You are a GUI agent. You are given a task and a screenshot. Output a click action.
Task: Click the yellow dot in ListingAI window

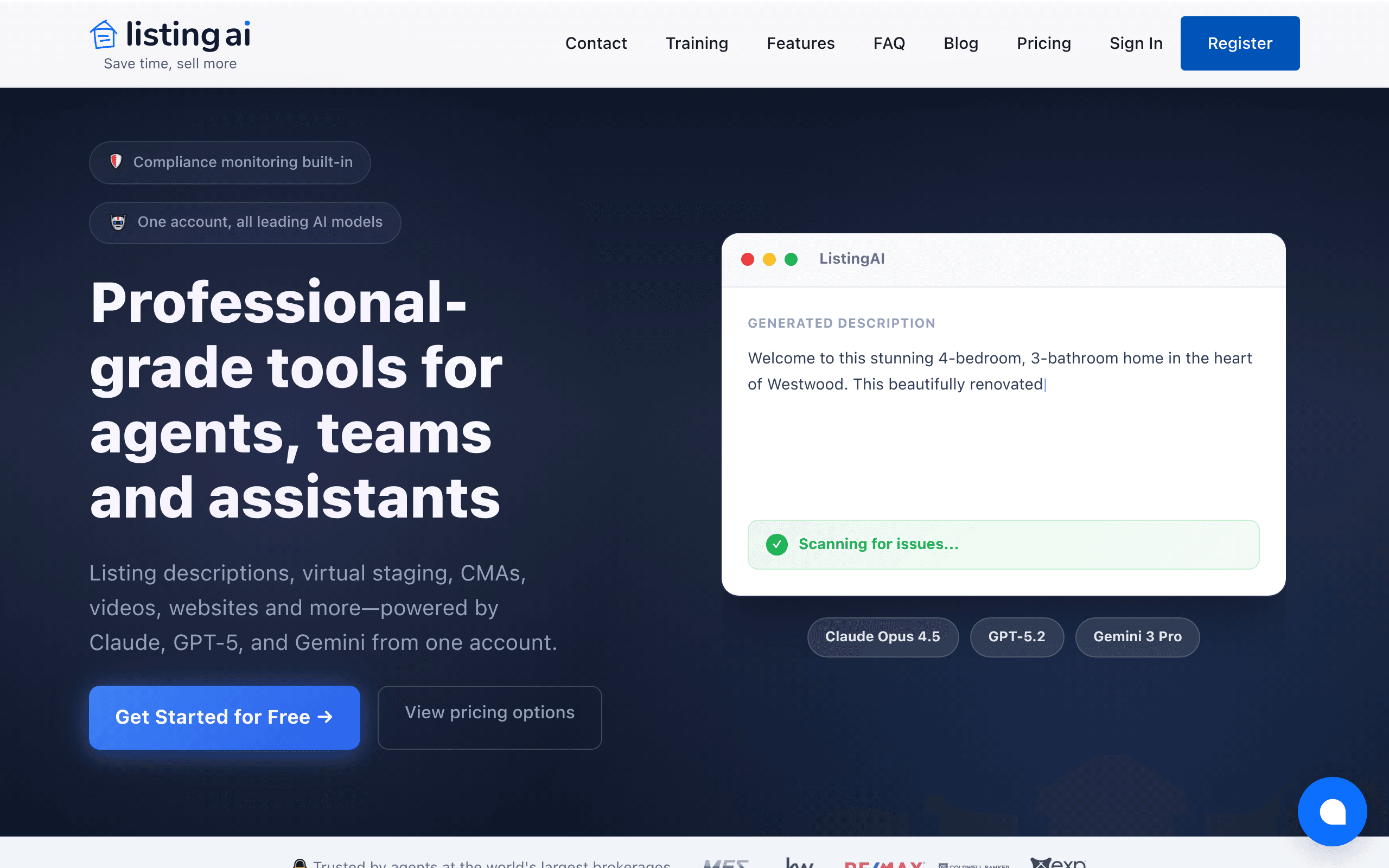coord(769,259)
